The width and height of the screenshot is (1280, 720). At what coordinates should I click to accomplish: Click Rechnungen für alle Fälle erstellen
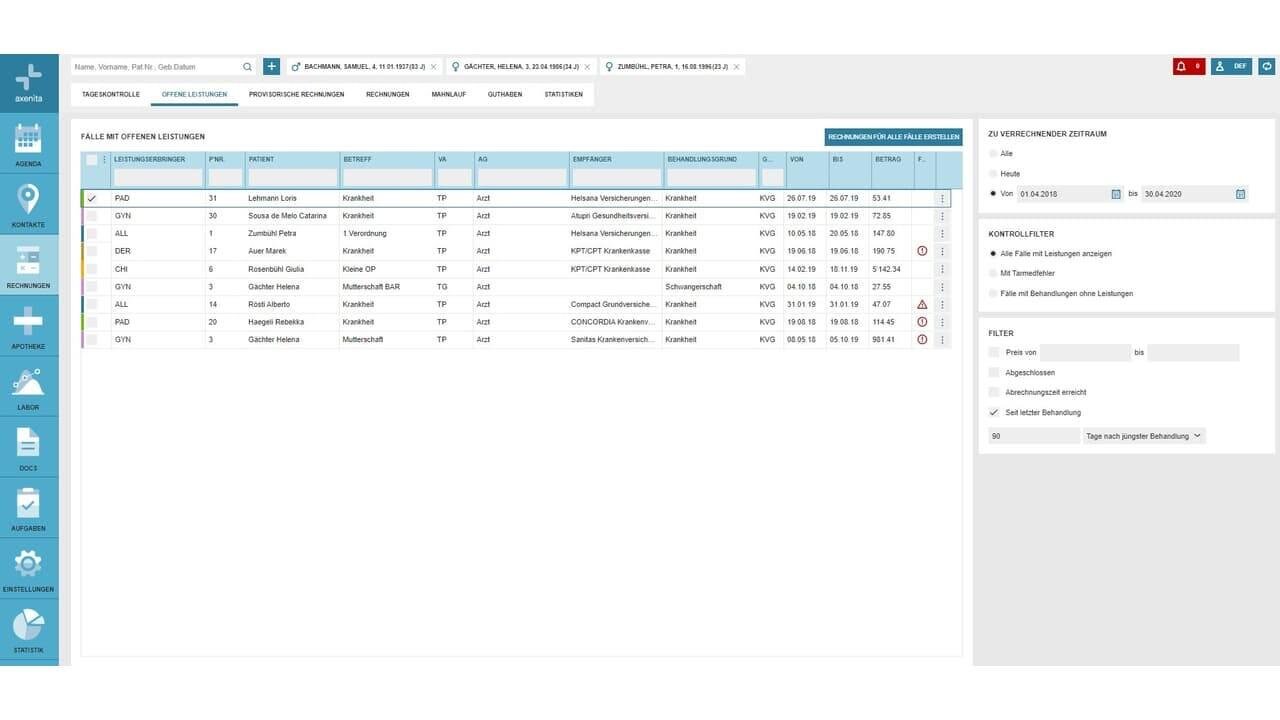tap(893, 137)
